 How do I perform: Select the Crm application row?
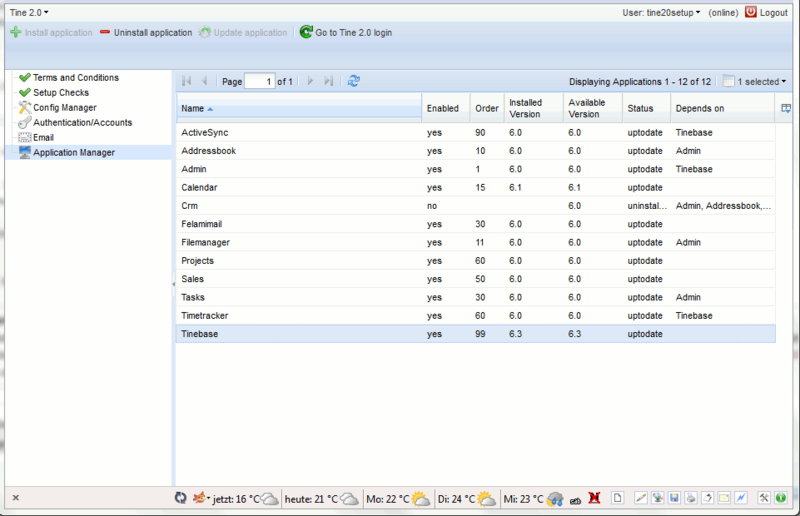pyautogui.click(x=476, y=206)
